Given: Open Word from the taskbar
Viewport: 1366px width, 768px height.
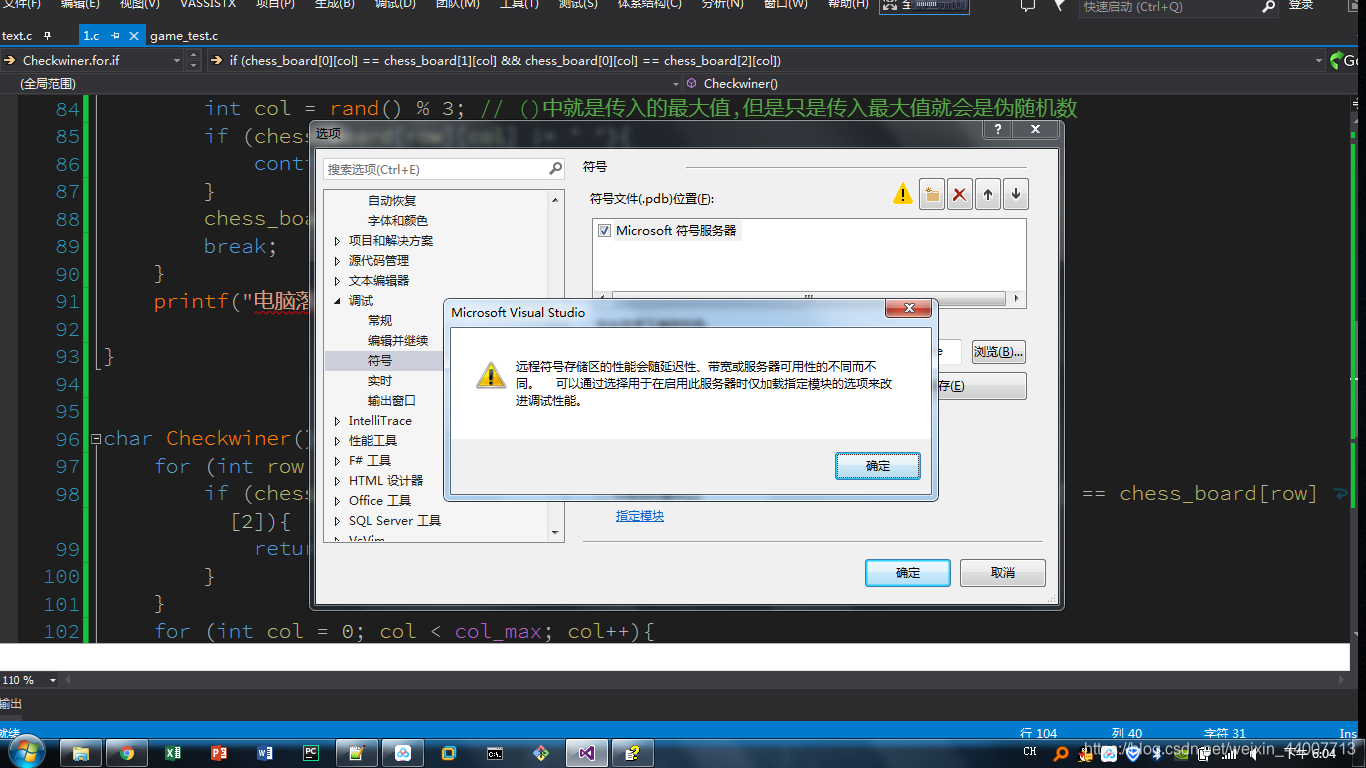Looking at the screenshot, I should [x=265, y=753].
